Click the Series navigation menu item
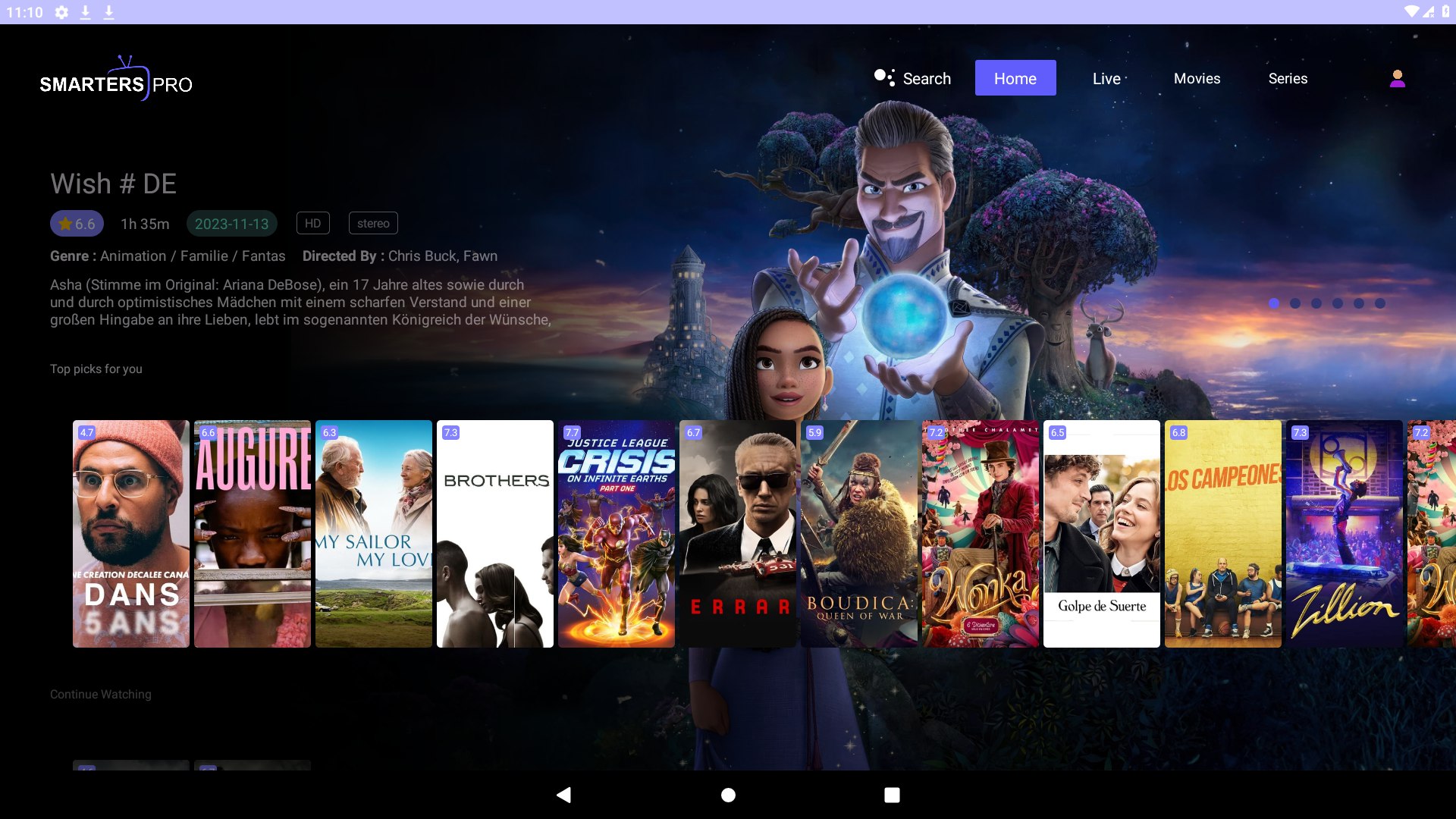The image size is (1456, 819). (1288, 78)
